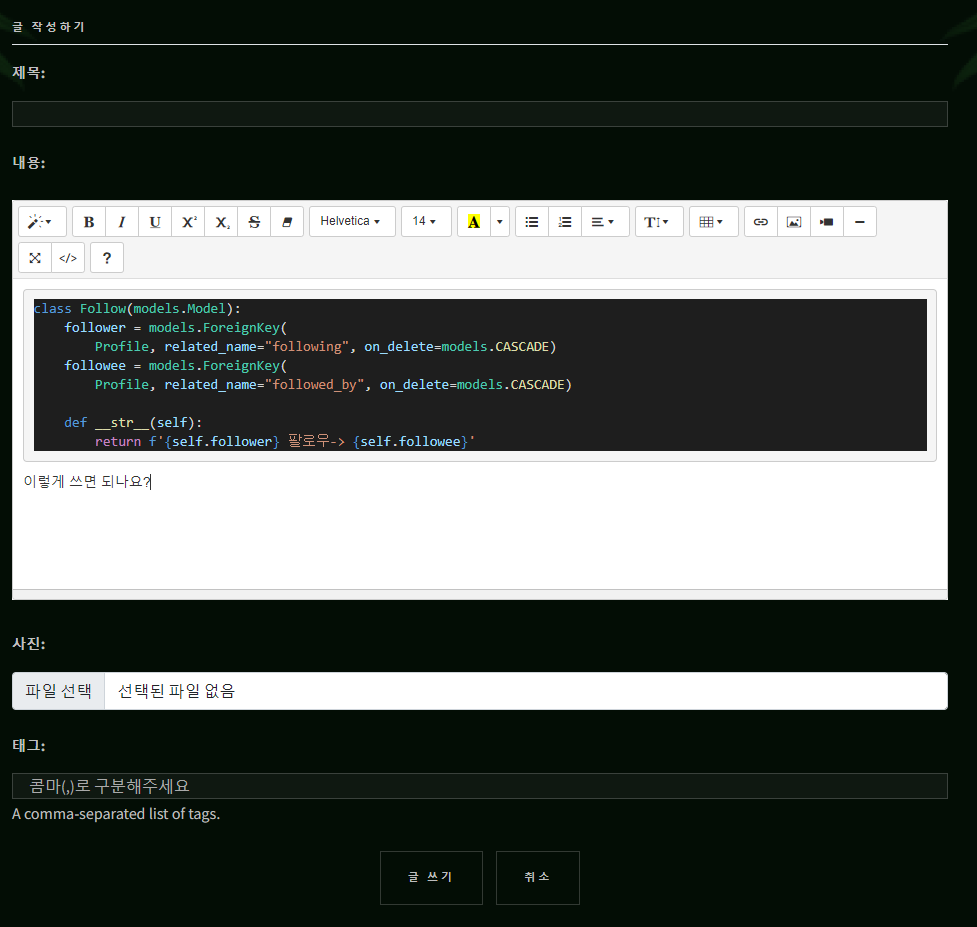Open the editor help dialog
The image size is (977, 927).
point(107,258)
